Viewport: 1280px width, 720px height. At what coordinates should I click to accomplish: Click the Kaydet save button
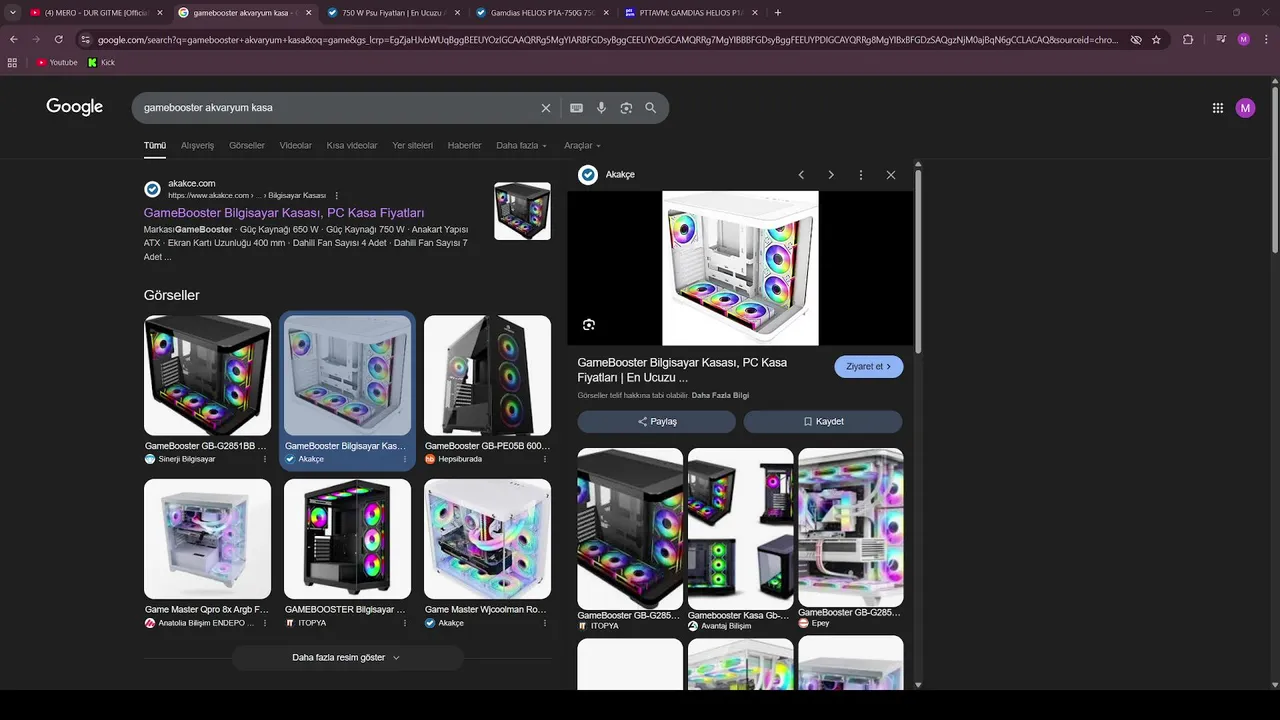[822, 421]
